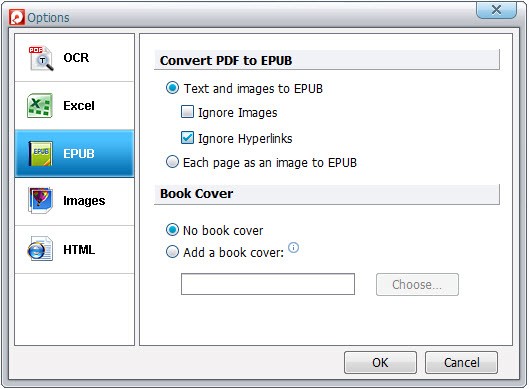
Task: Click the green EPUB book icon
Action: pyautogui.click(x=40, y=154)
